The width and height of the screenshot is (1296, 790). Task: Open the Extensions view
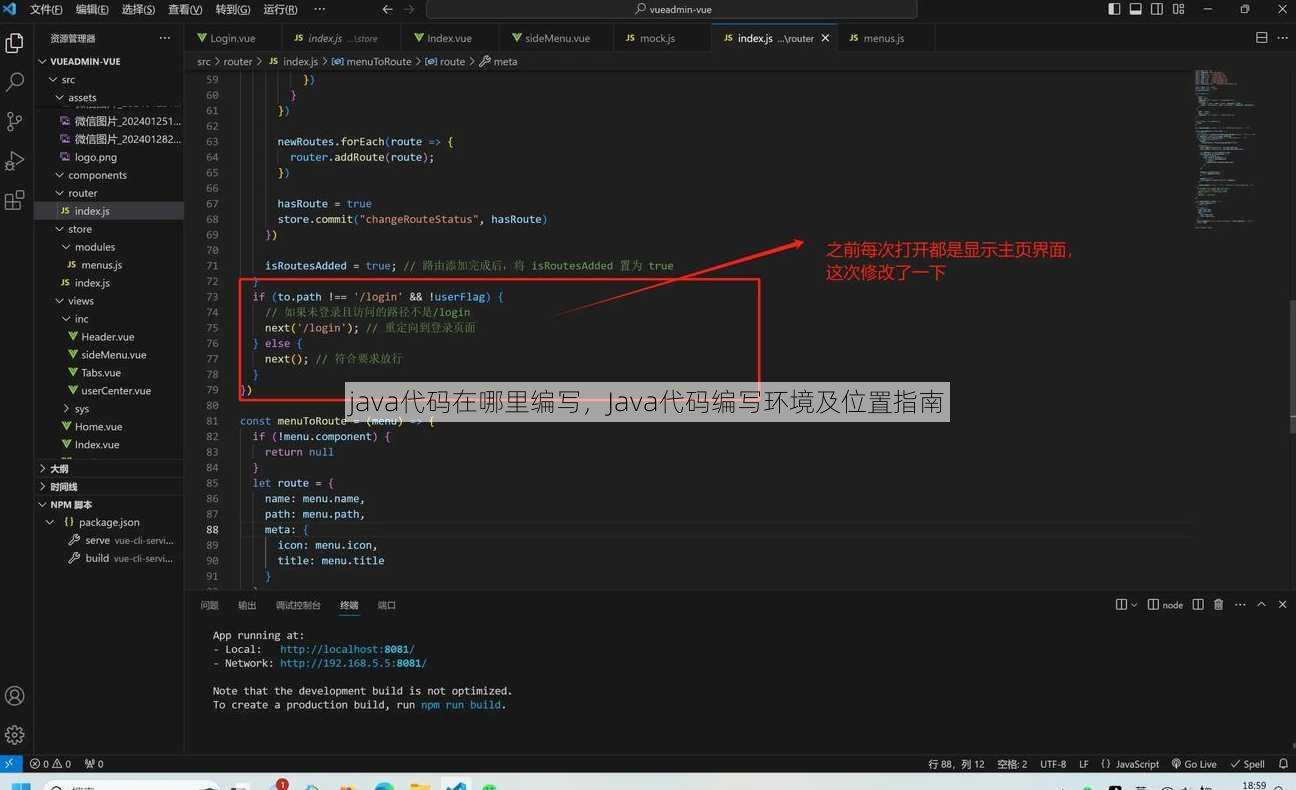(15, 200)
